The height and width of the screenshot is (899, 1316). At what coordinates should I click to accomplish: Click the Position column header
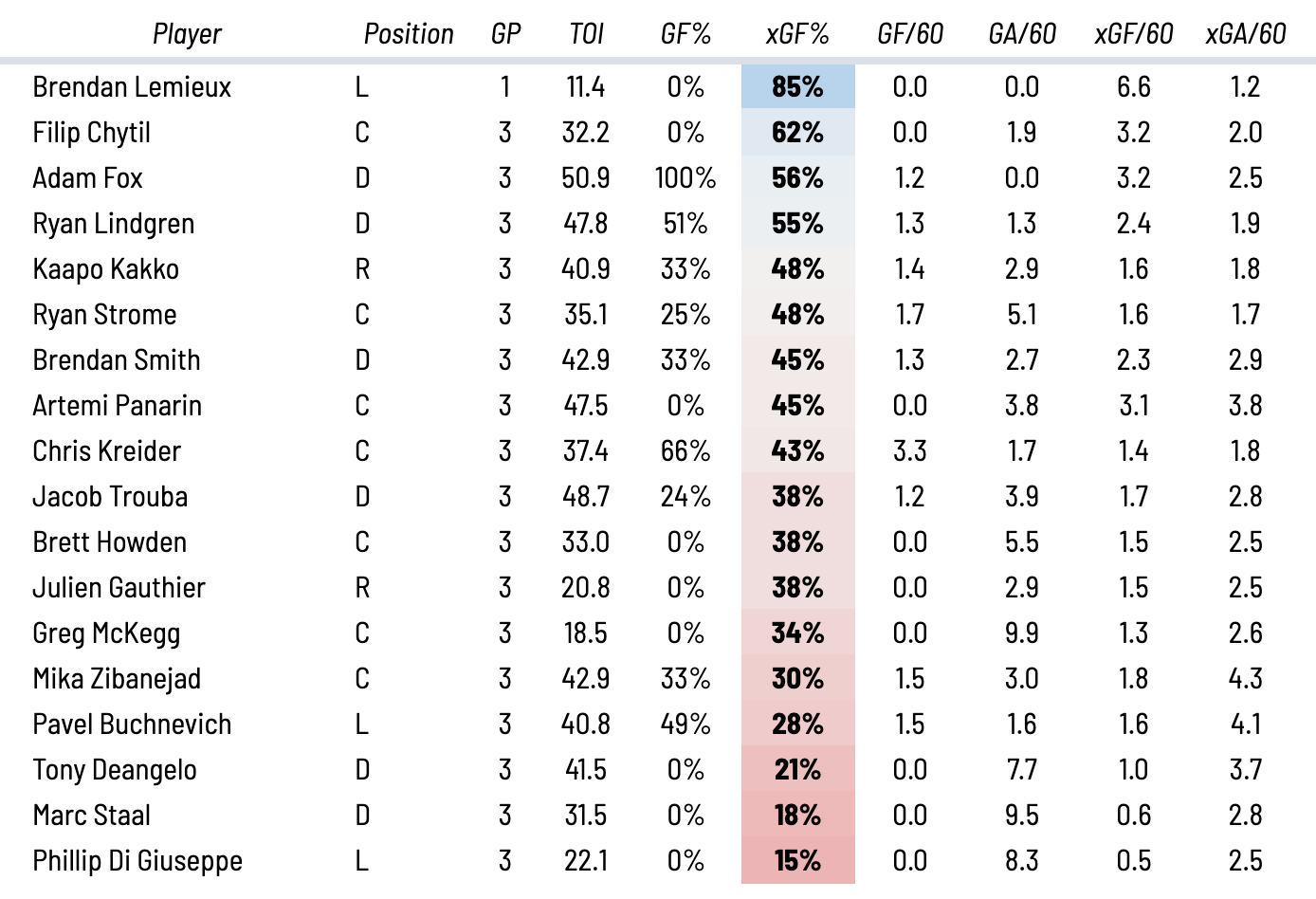click(x=409, y=34)
